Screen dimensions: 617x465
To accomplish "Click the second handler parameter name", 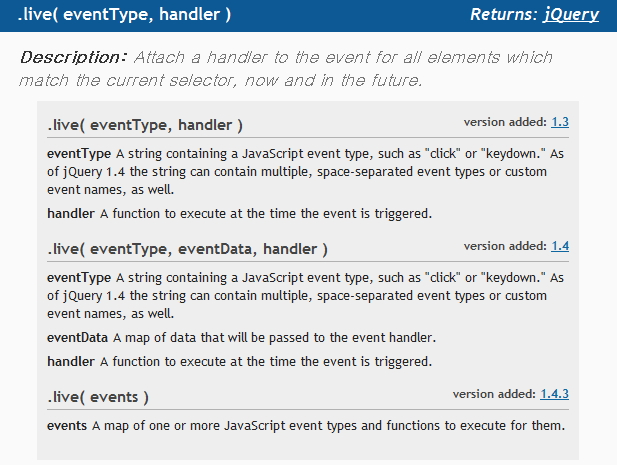I will coord(71,361).
